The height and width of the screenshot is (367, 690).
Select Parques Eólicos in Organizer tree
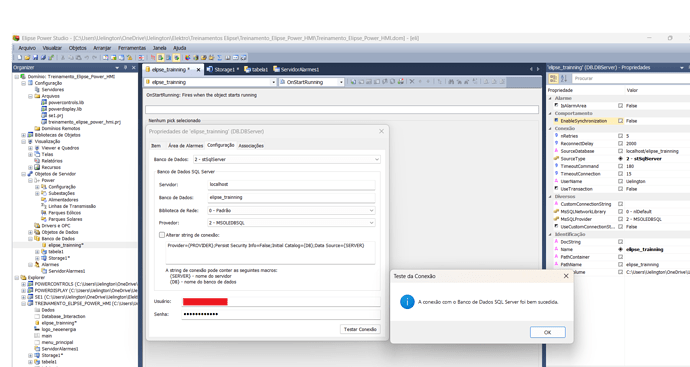click(65, 213)
